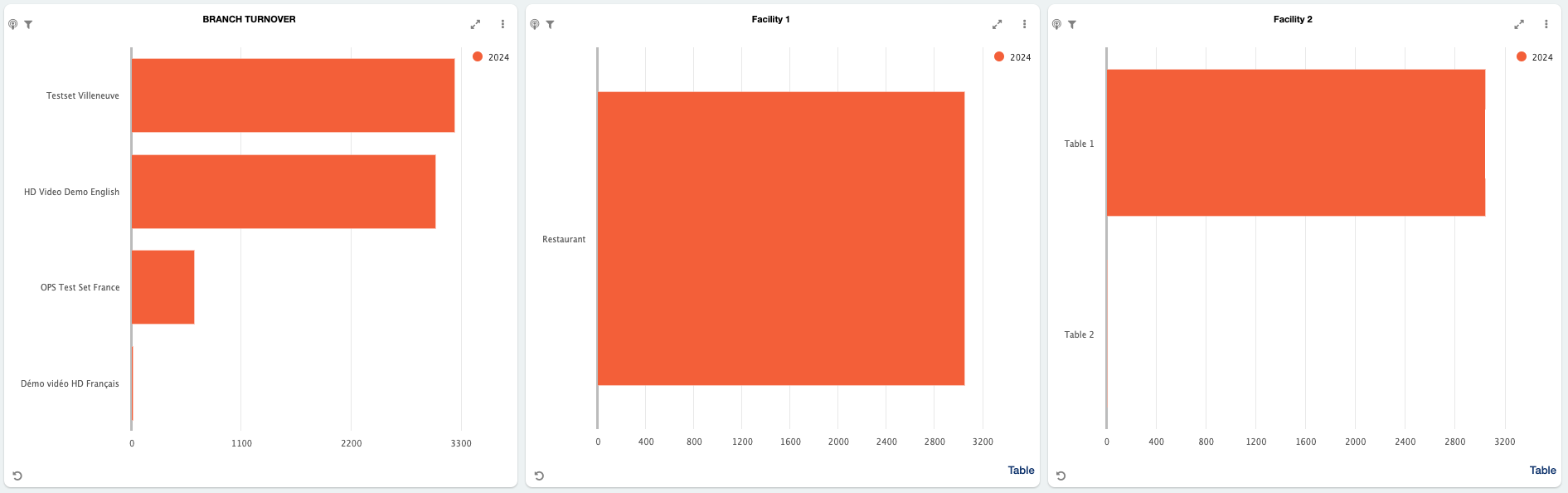Open the drill icon in Branch Turnover panel
Viewport: 1568px width, 493px height.
coord(12,24)
